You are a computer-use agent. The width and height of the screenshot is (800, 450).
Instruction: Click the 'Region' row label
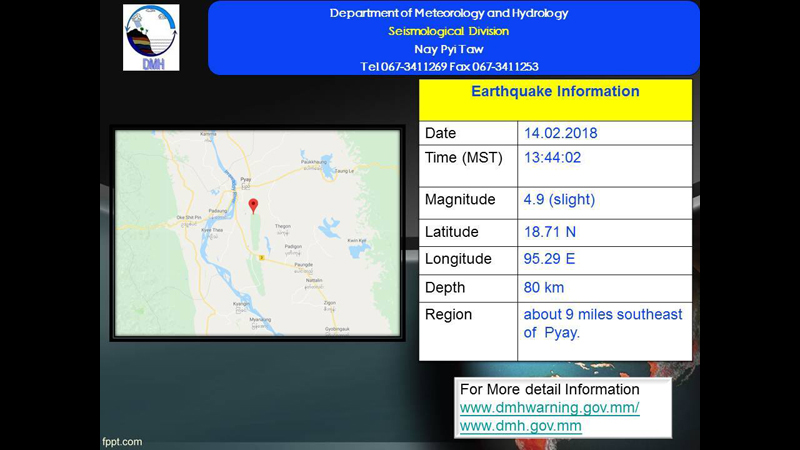[x=448, y=315]
